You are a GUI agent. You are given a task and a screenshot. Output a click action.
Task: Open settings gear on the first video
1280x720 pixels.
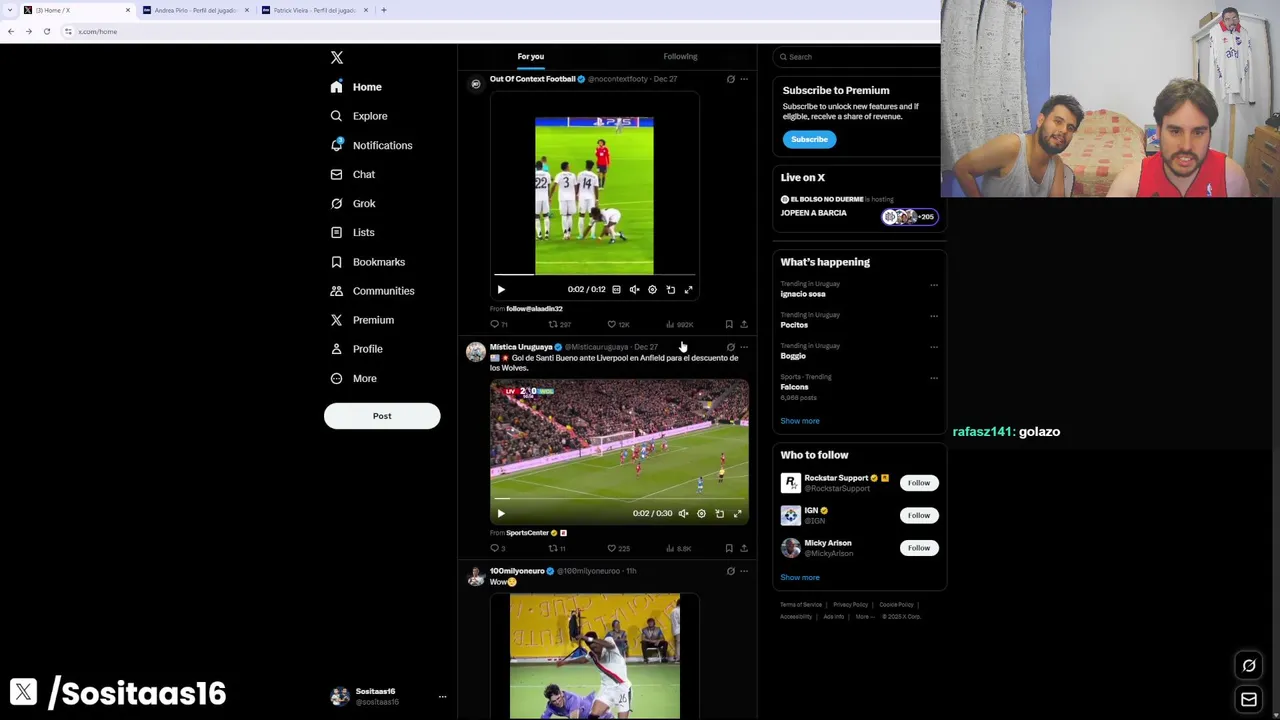tap(652, 290)
